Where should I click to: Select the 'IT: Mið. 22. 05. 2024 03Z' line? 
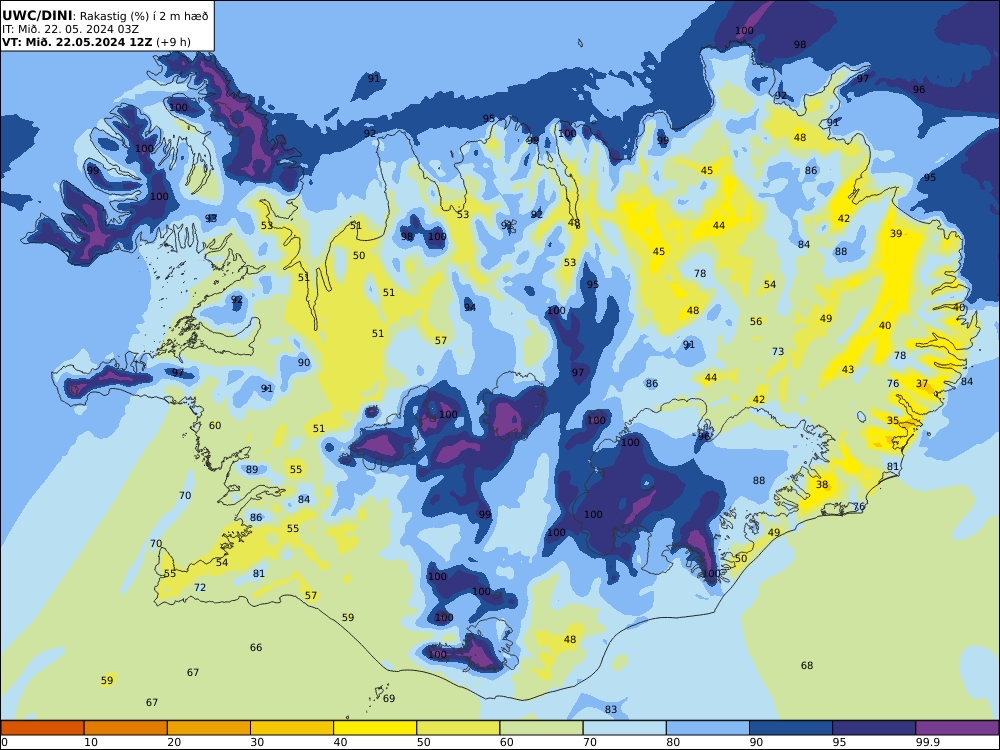pyautogui.click(x=70, y=29)
